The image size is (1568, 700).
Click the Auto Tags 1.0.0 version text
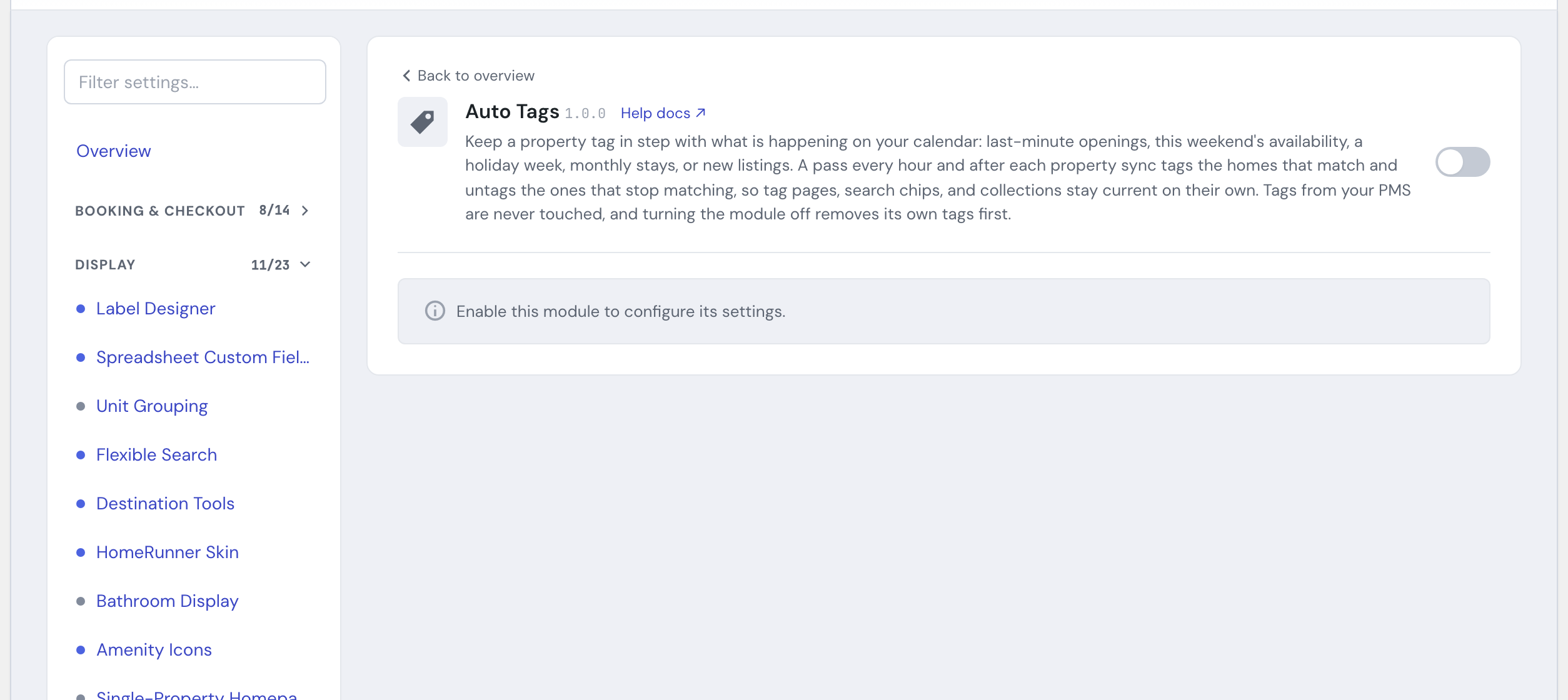pos(585,114)
